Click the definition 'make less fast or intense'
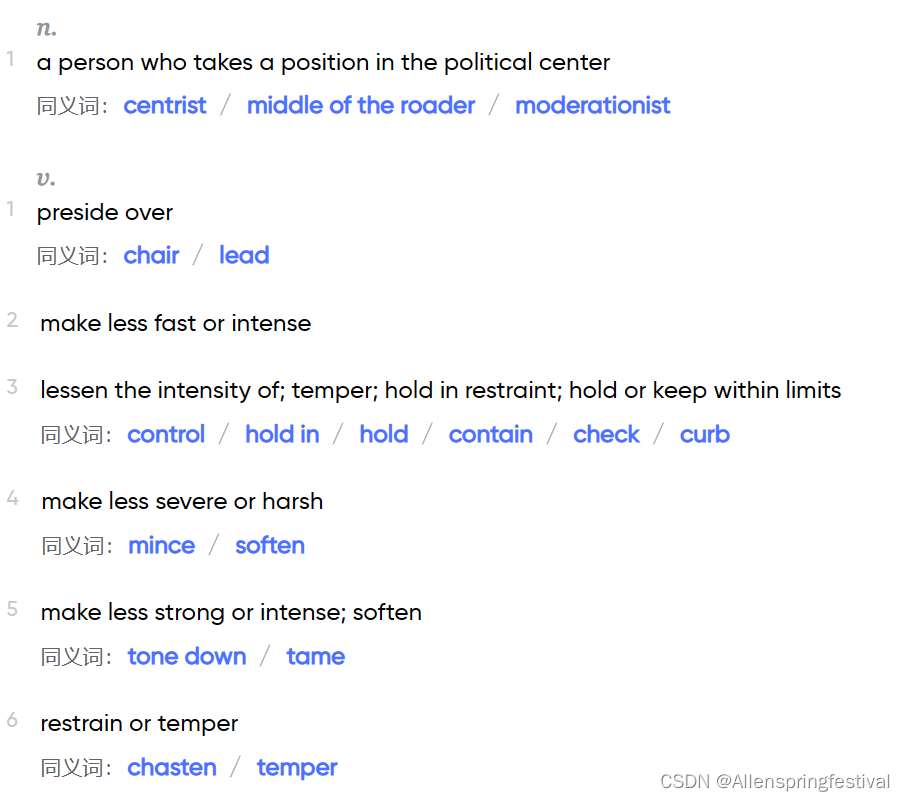Image resolution: width=905 pixels, height=801 pixels. coord(175,323)
